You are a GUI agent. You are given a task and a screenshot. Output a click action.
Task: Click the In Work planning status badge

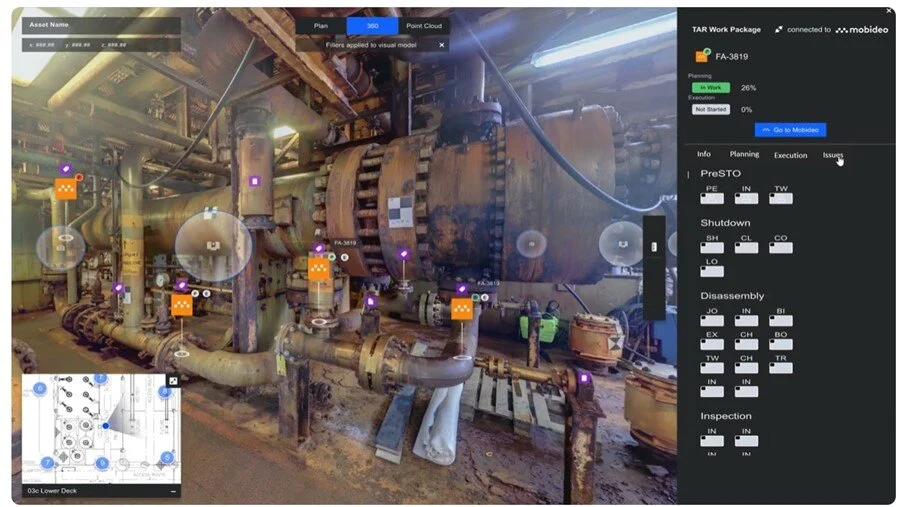pos(710,88)
